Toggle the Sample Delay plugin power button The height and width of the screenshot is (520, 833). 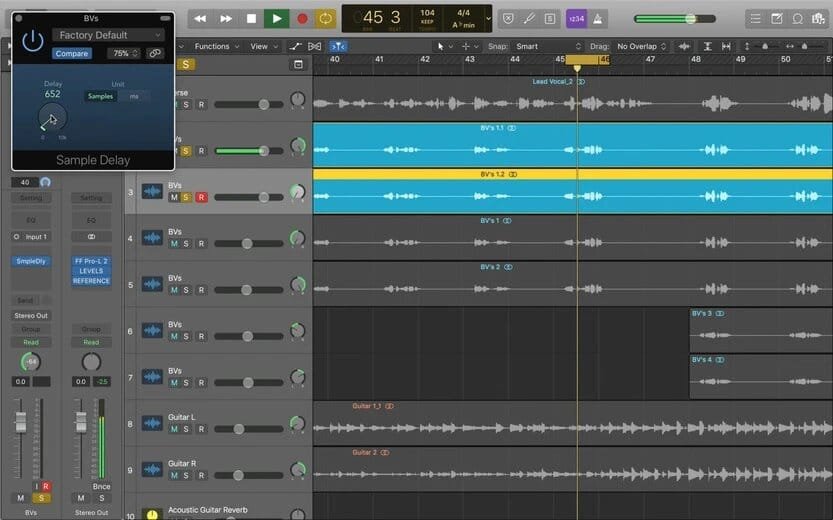pyautogui.click(x=33, y=40)
